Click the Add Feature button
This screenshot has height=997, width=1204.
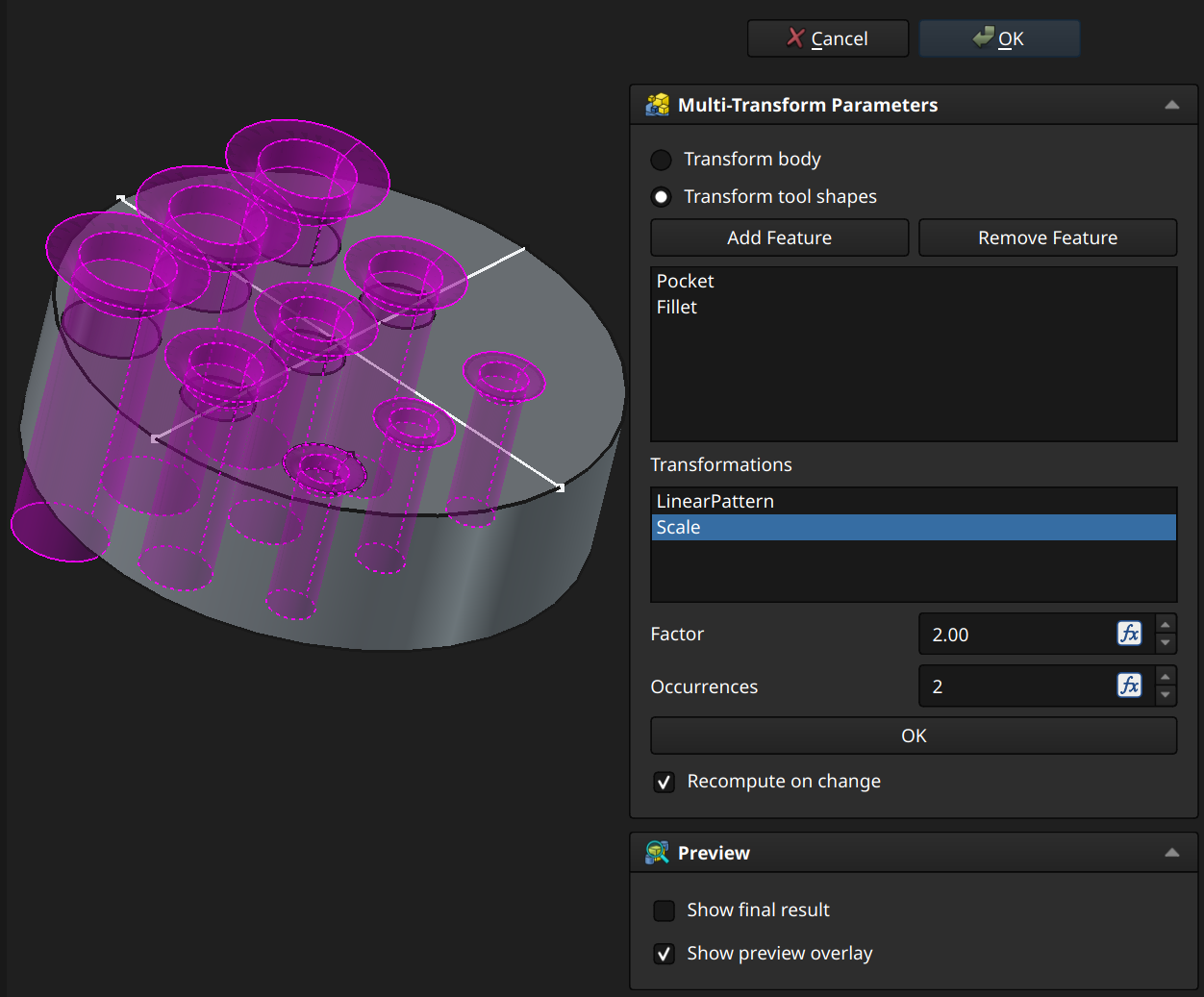(x=779, y=237)
